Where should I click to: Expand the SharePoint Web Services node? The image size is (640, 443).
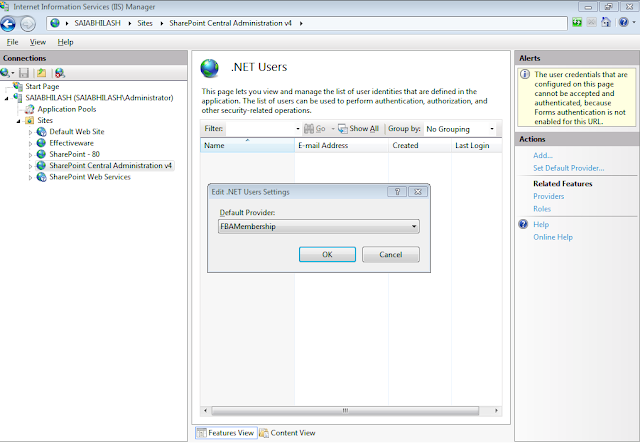click(x=30, y=178)
